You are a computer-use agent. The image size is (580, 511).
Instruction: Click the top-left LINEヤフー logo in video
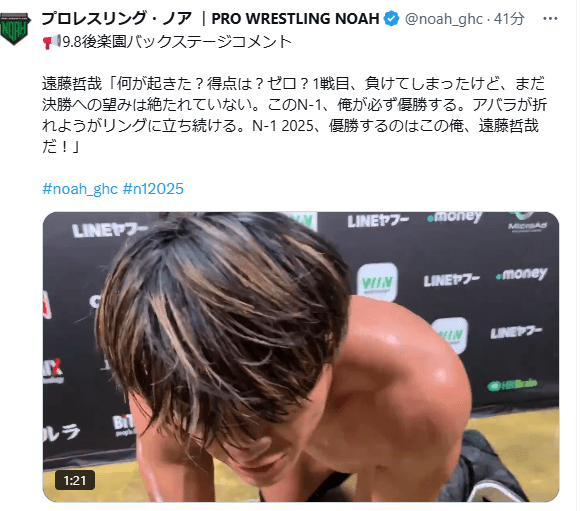click(x=110, y=230)
